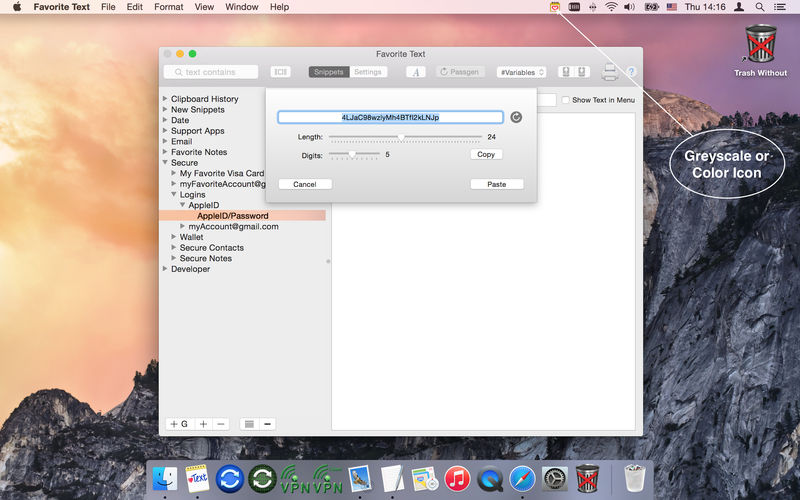Image resolution: width=800 pixels, height=500 pixels.
Task: Expand Clipboard History group
Action: coord(165,98)
